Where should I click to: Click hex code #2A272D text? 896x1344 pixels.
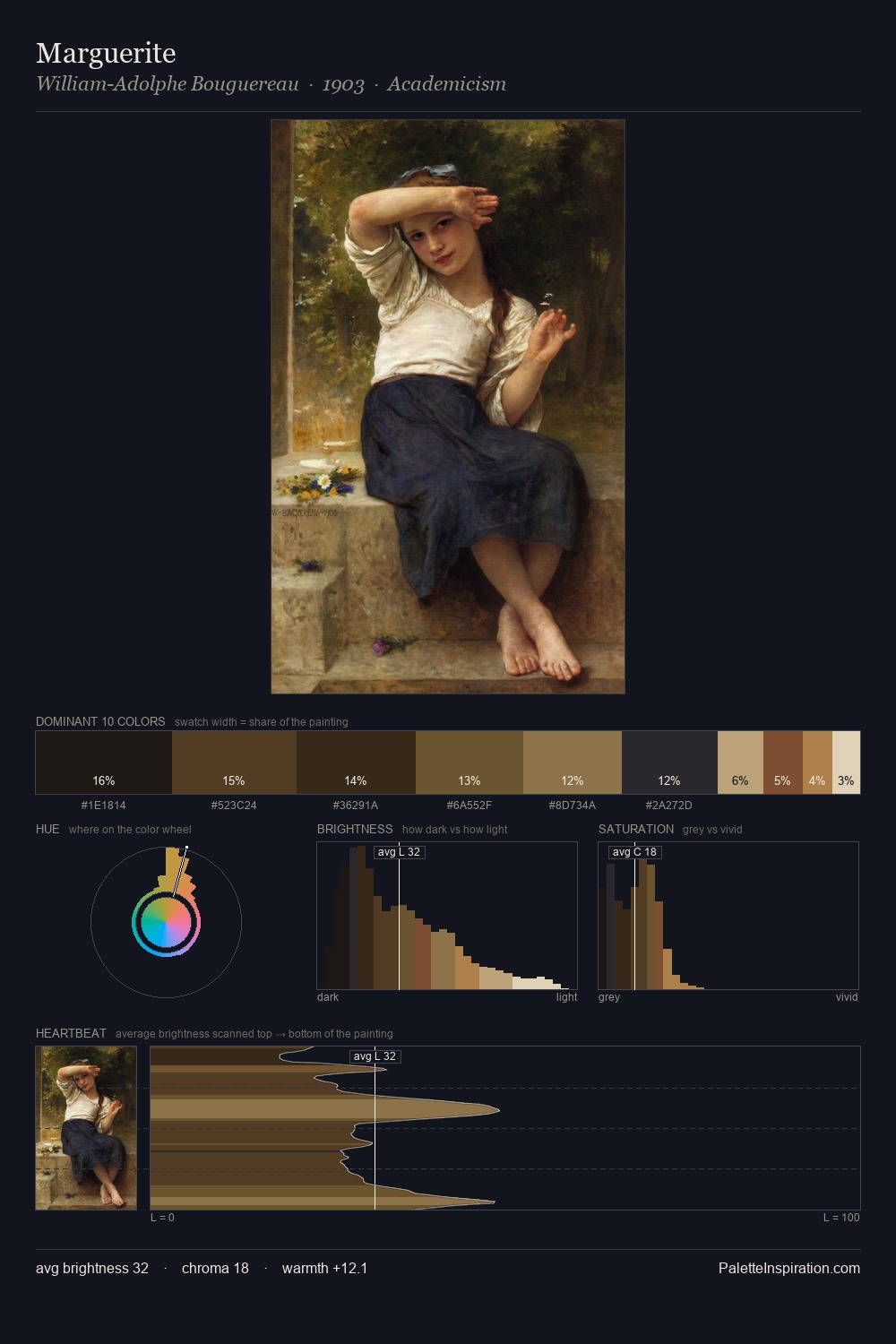pyautogui.click(x=669, y=806)
